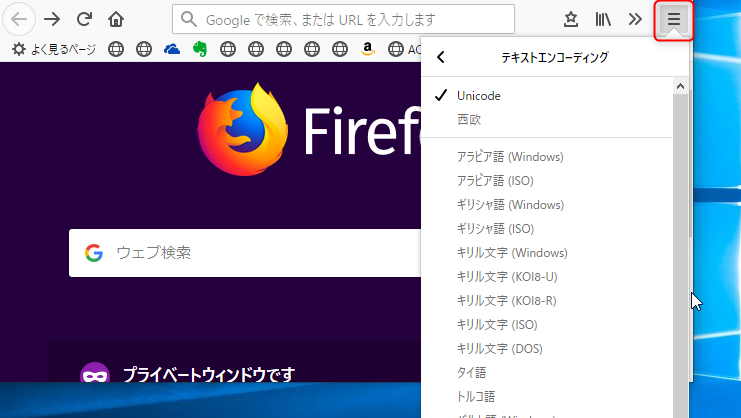This screenshot has width=741, height=418.
Task: Click the Firefox logo on the page
Action: [242, 130]
